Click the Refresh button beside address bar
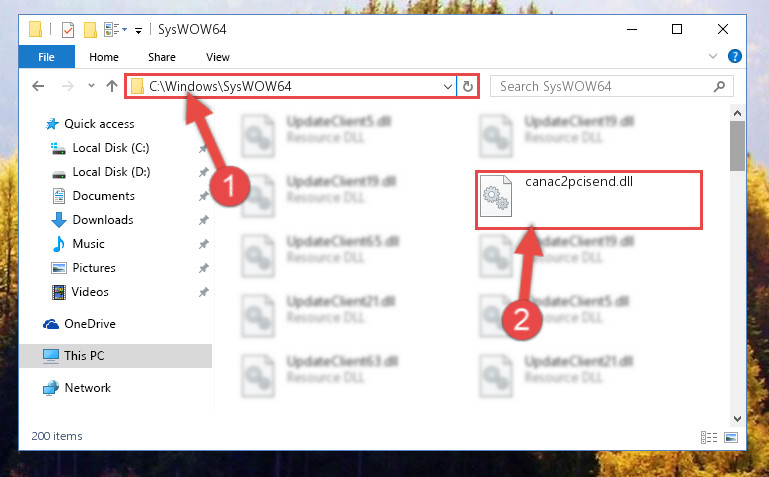 467,87
